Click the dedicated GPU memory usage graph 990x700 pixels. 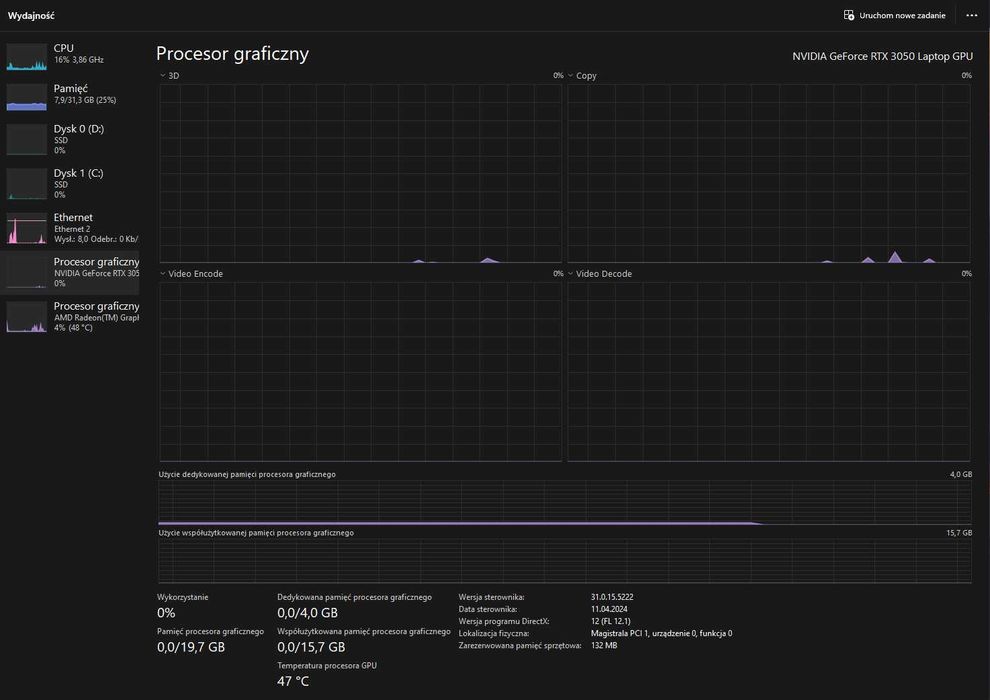click(564, 503)
